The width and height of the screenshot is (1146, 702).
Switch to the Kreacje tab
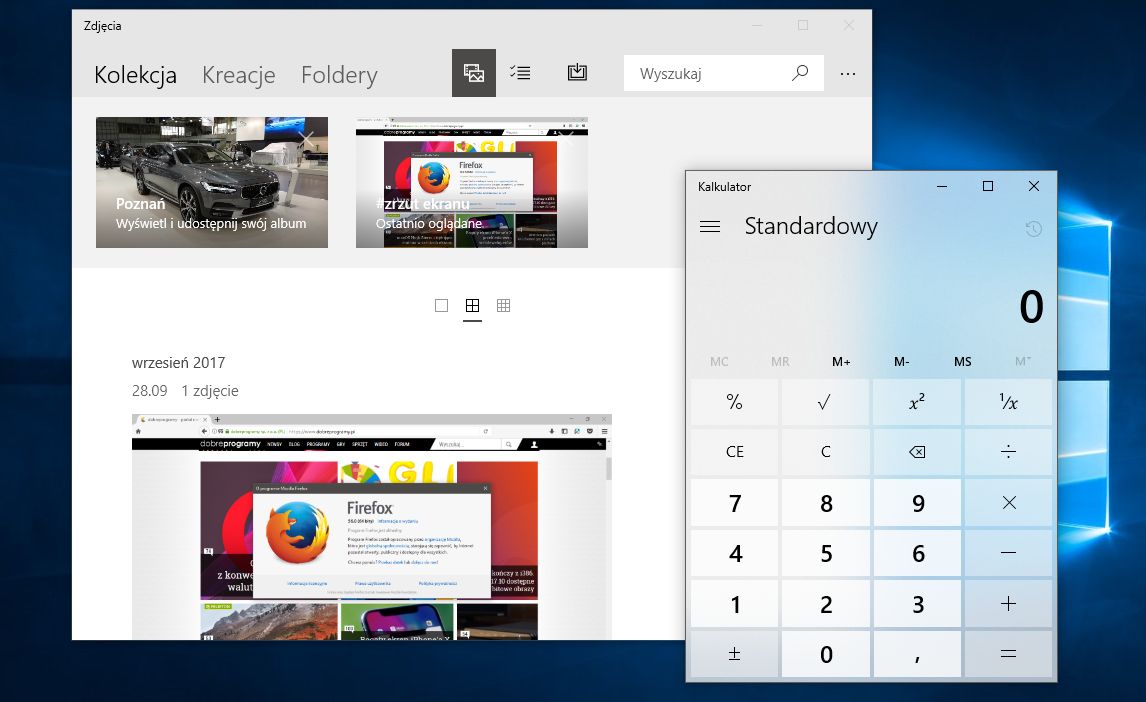pyautogui.click(x=238, y=75)
